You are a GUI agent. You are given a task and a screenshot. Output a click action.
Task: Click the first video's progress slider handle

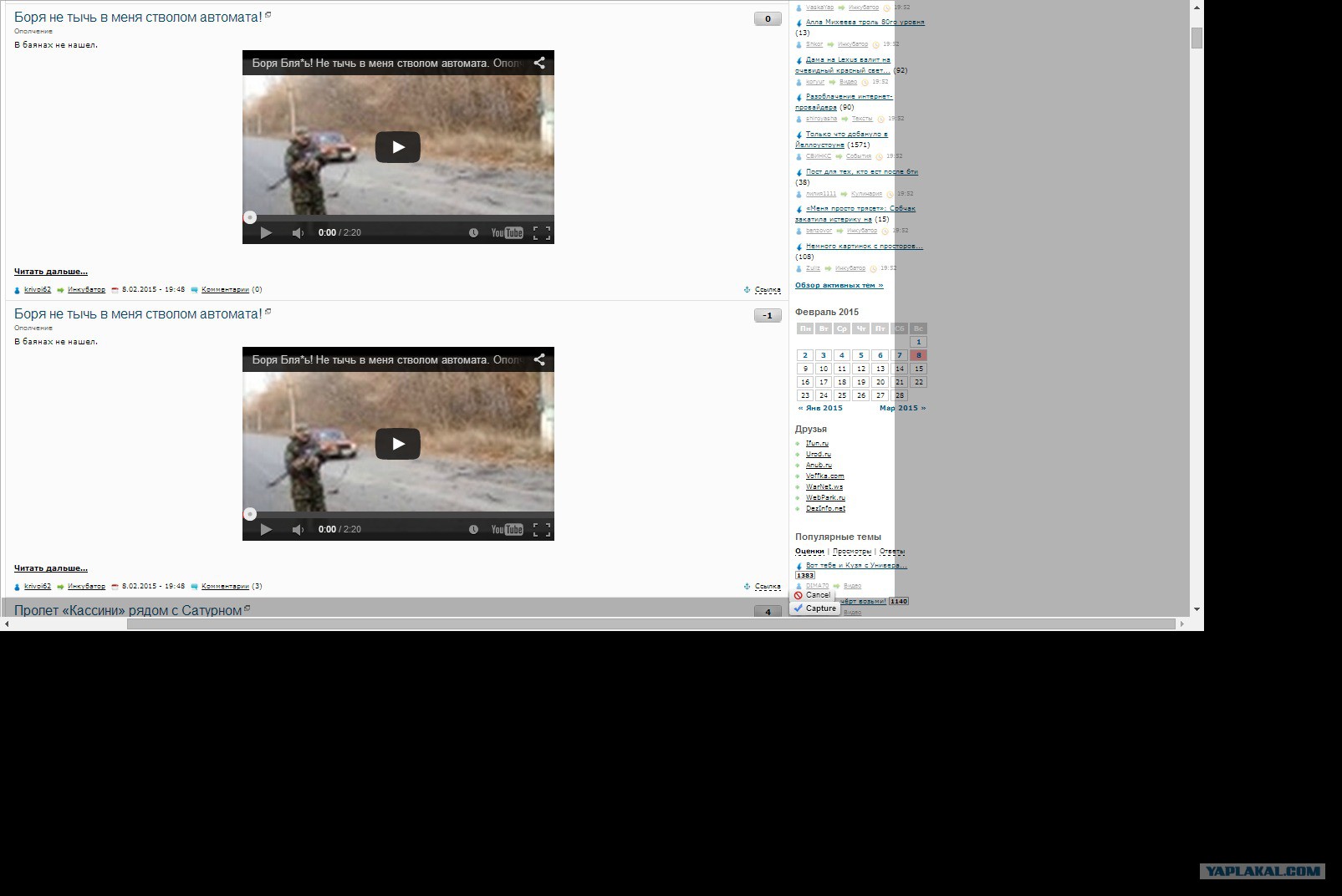(x=249, y=217)
